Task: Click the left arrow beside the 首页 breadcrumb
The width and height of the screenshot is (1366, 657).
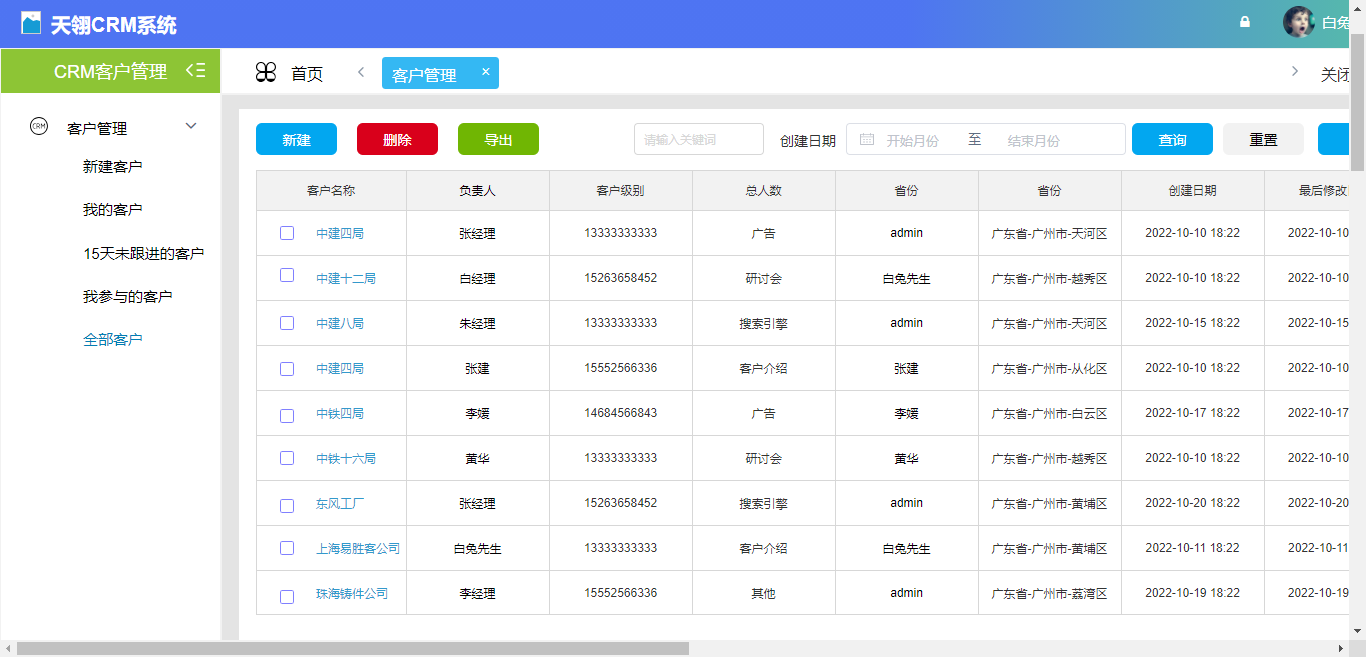Action: pyautogui.click(x=360, y=72)
